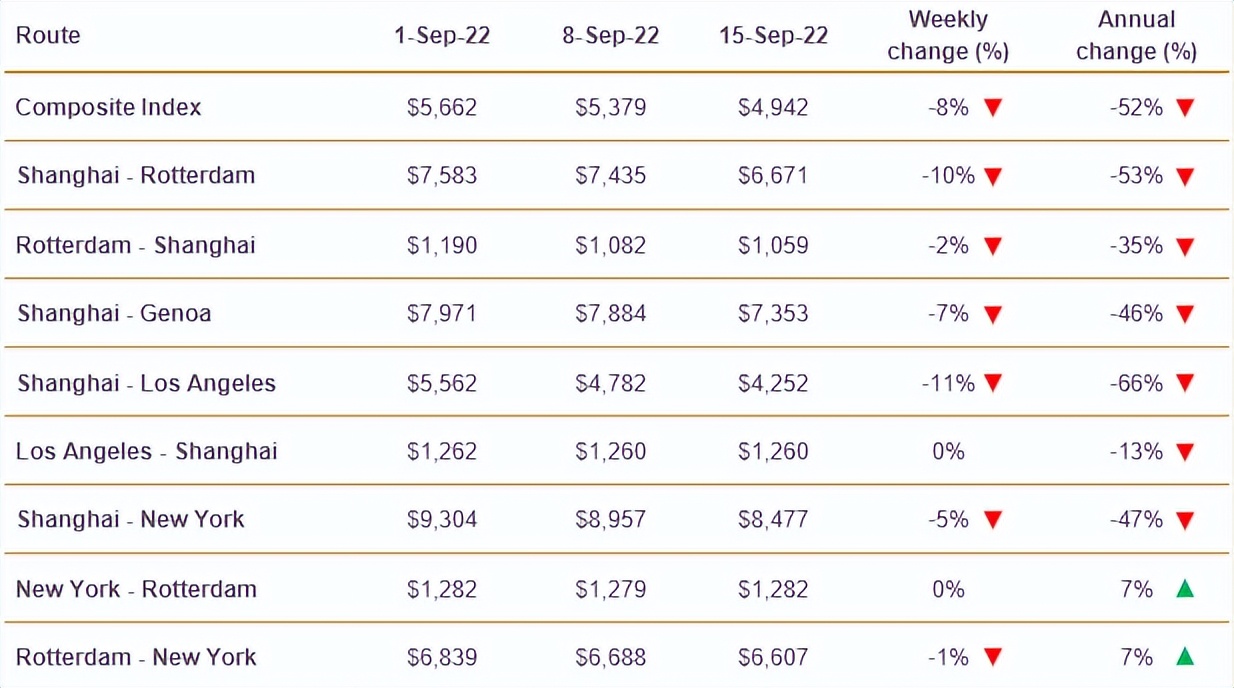Select the Shanghai - New York route label
This screenshot has height=688, width=1234.
pyautogui.click(x=131, y=520)
